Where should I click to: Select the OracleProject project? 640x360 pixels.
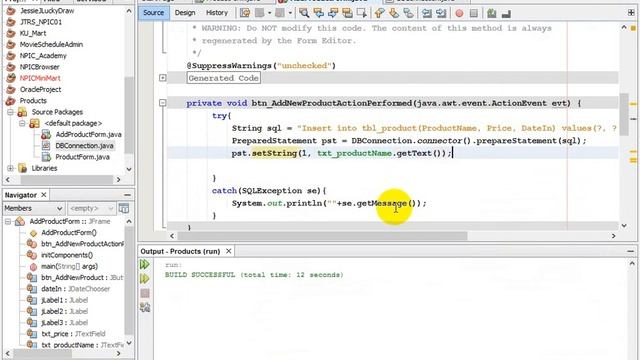click(40, 89)
